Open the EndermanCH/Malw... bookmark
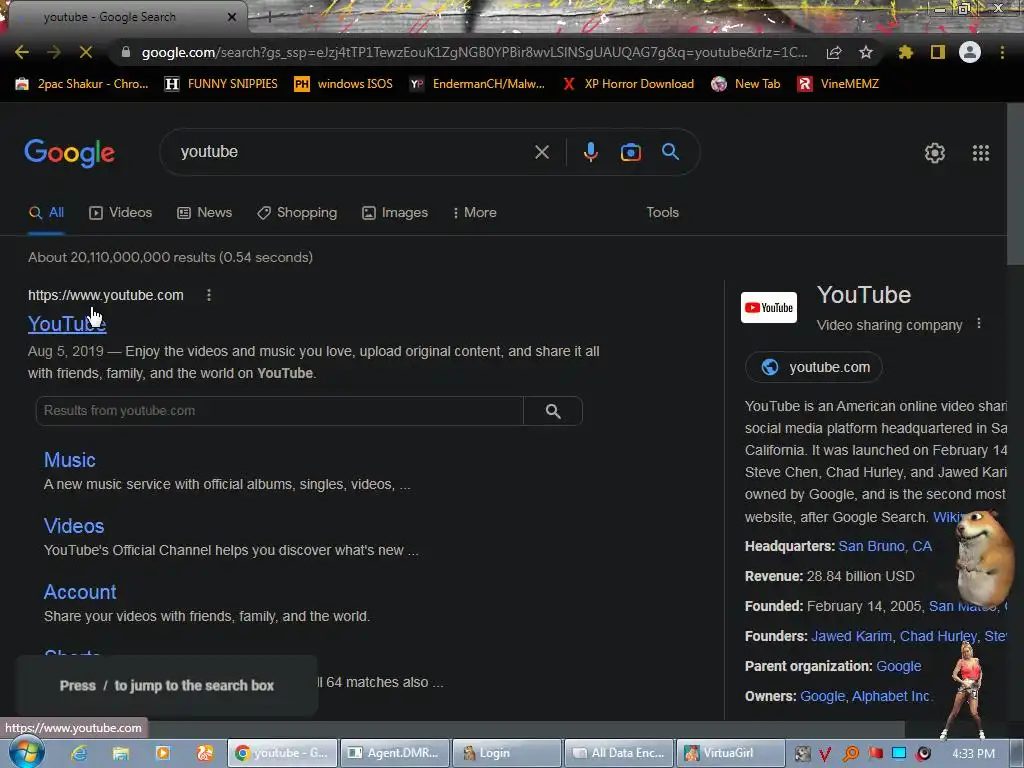1024x768 pixels. tap(477, 84)
